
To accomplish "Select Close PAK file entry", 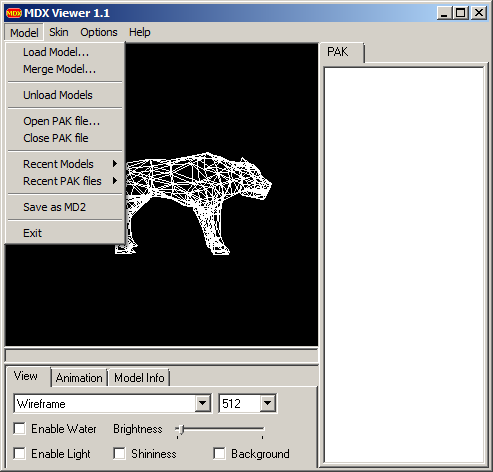I will click(65, 138).
